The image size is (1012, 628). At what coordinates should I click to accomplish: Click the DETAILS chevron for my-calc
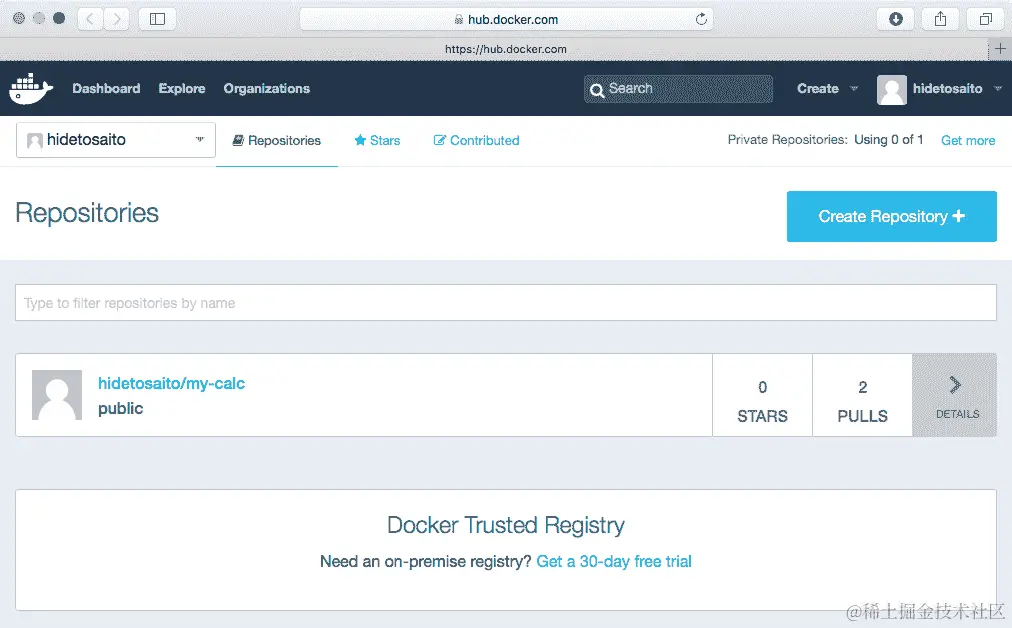click(955, 395)
